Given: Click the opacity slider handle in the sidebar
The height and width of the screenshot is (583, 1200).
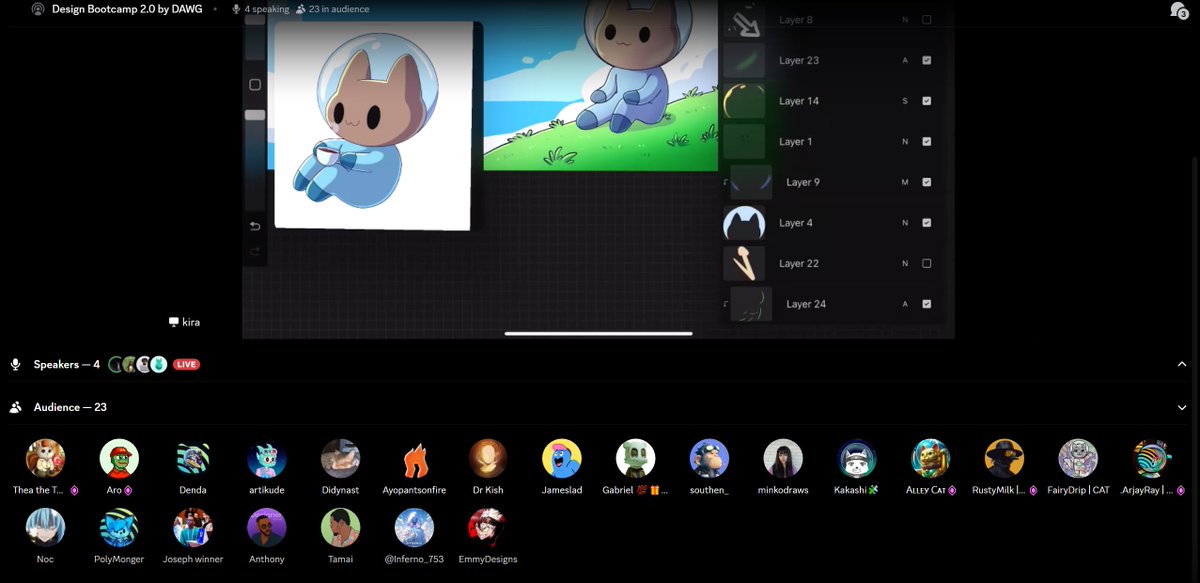Looking at the screenshot, I should pyautogui.click(x=255, y=115).
